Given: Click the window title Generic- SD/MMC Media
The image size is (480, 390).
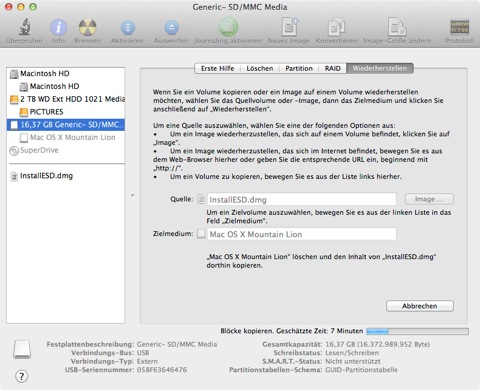Looking at the screenshot, I should [x=240, y=7].
